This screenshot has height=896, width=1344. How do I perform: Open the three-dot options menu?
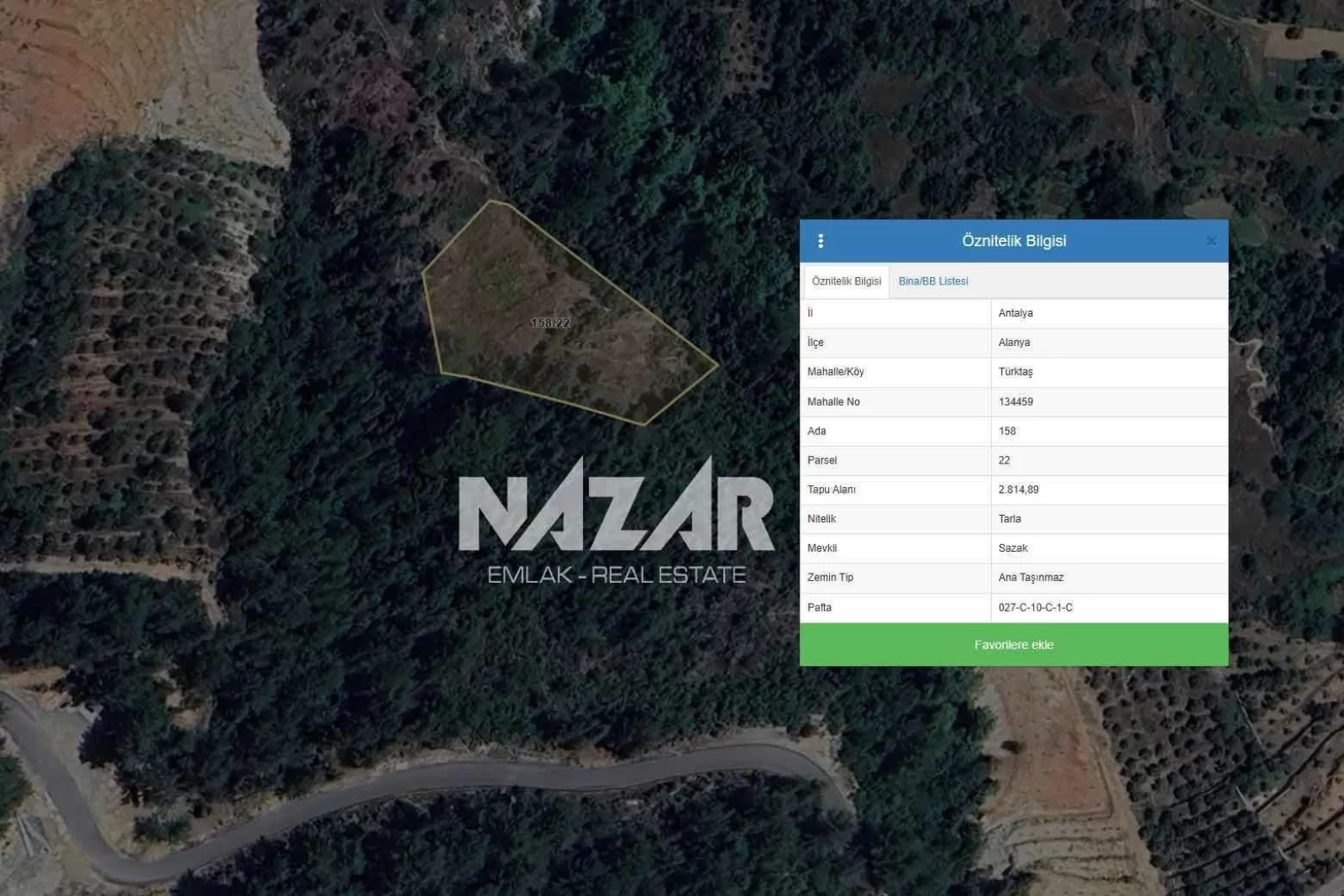(x=821, y=241)
